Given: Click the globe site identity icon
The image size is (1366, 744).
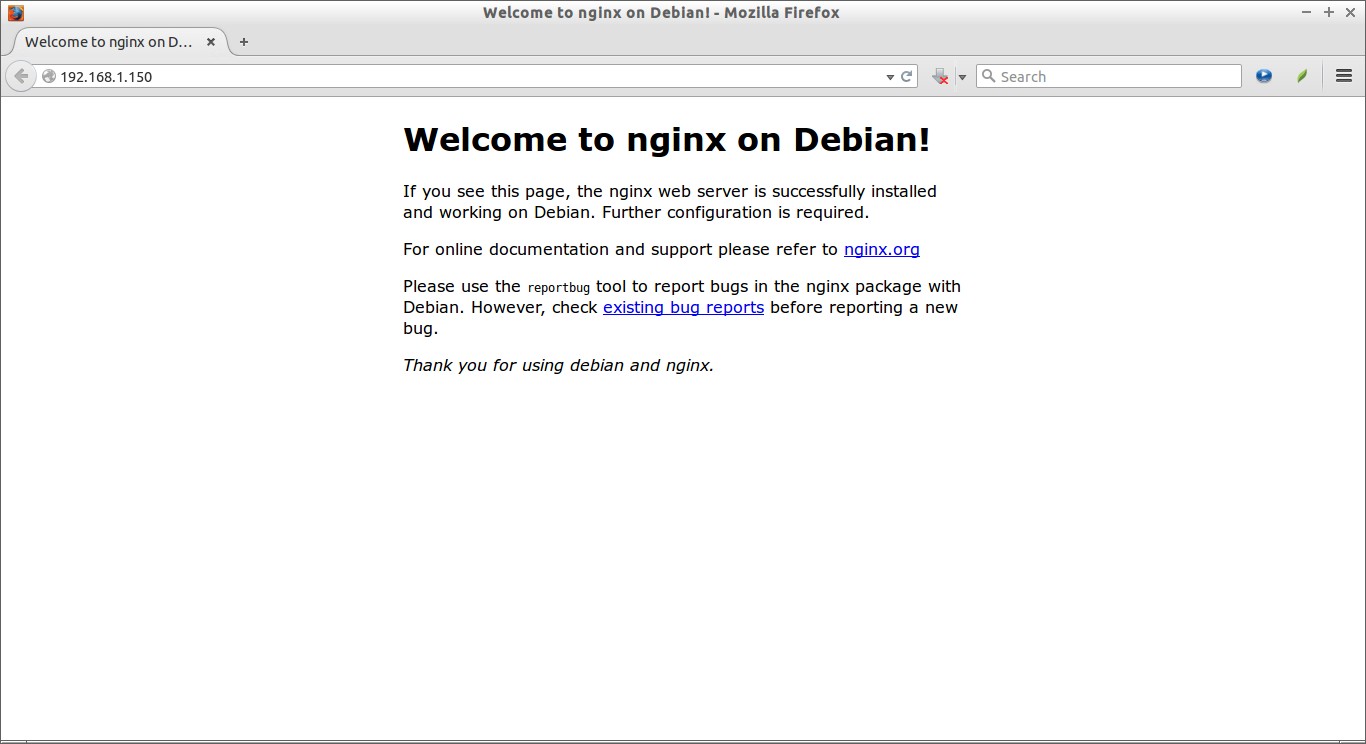Looking at the screenshot, I should pyautogui.click(x=48, y=76).
